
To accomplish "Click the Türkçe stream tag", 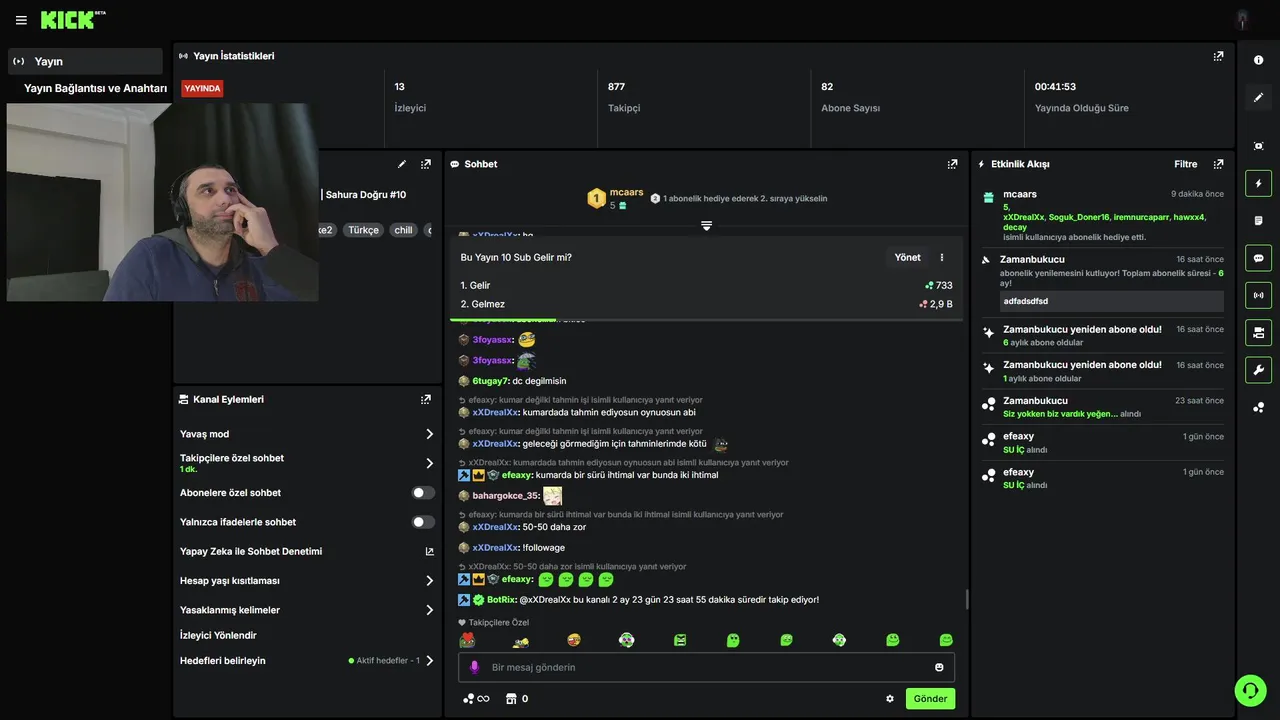I will click(363, 230).
